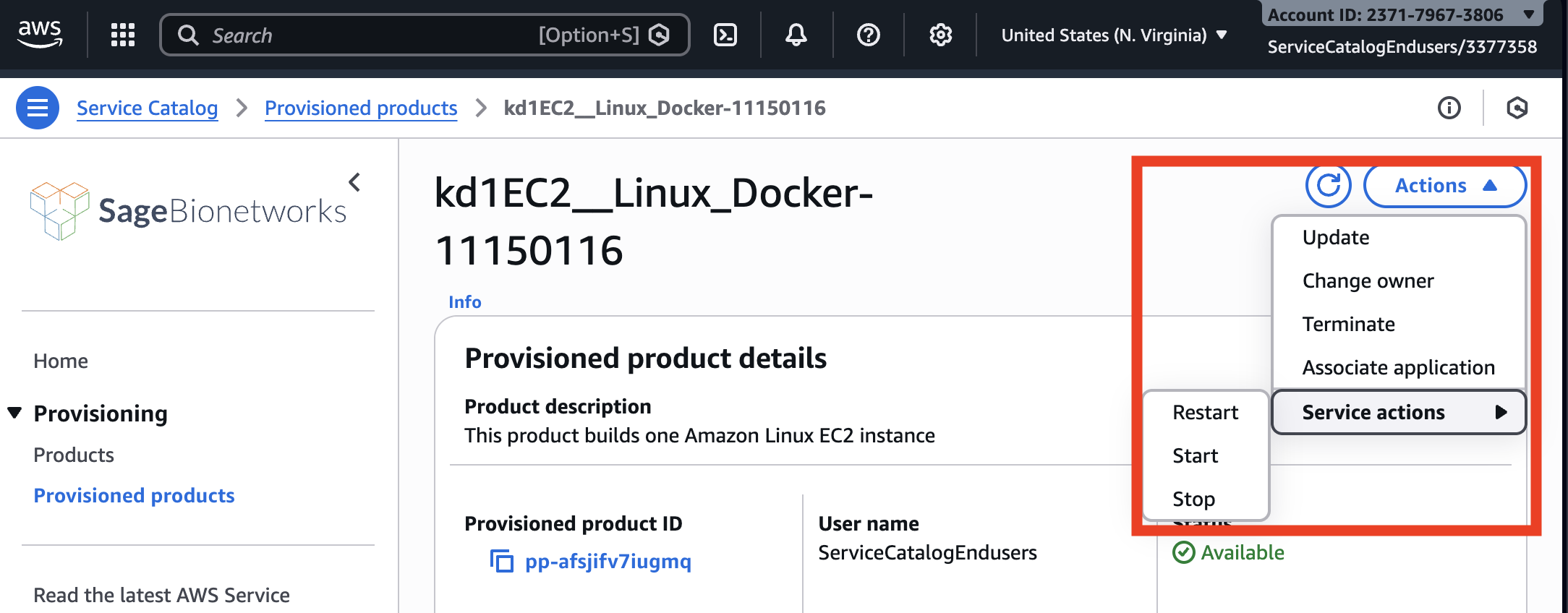Viewport: 1568px width, 613px height.
Task: Toggle the hamburger navigation menu button
Action: click(x=38, y=108)
